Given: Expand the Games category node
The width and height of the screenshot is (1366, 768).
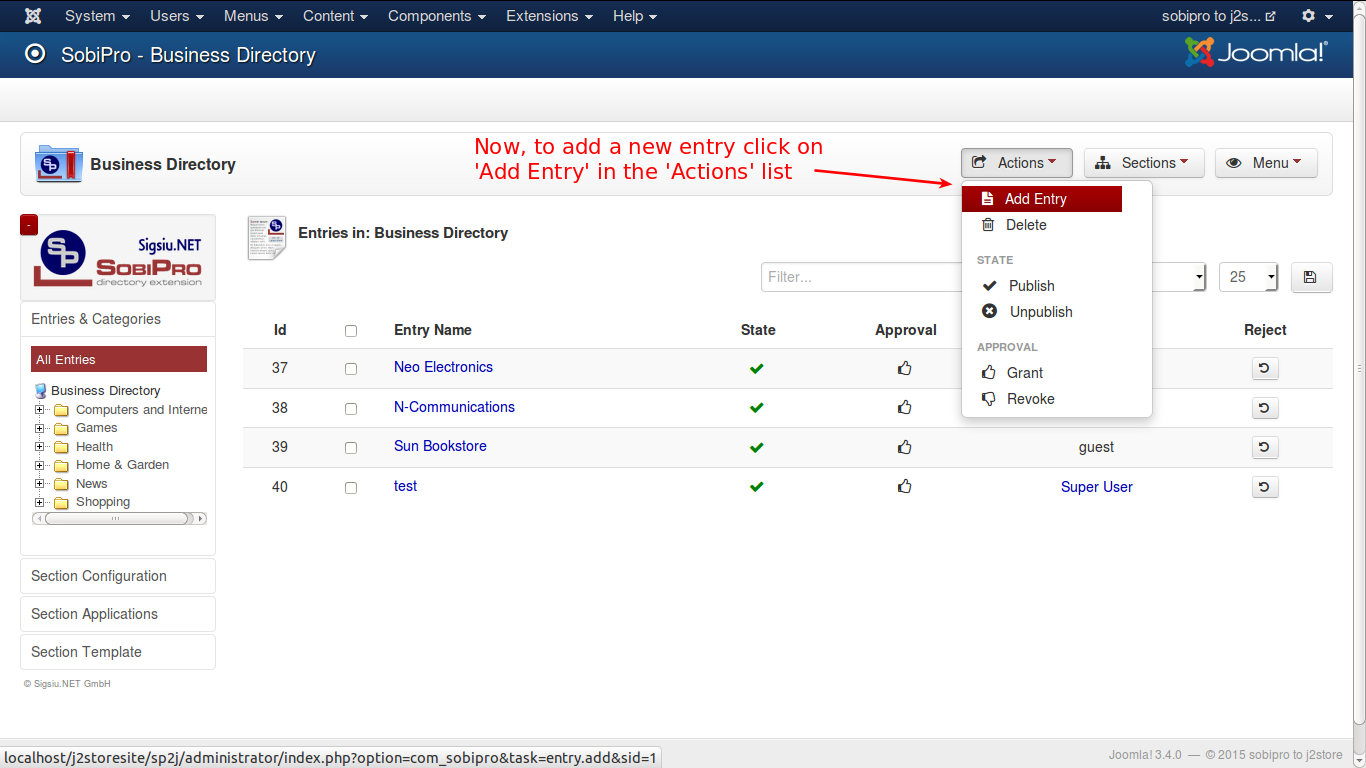Looking at the screenshot, I should click(40, 428).
